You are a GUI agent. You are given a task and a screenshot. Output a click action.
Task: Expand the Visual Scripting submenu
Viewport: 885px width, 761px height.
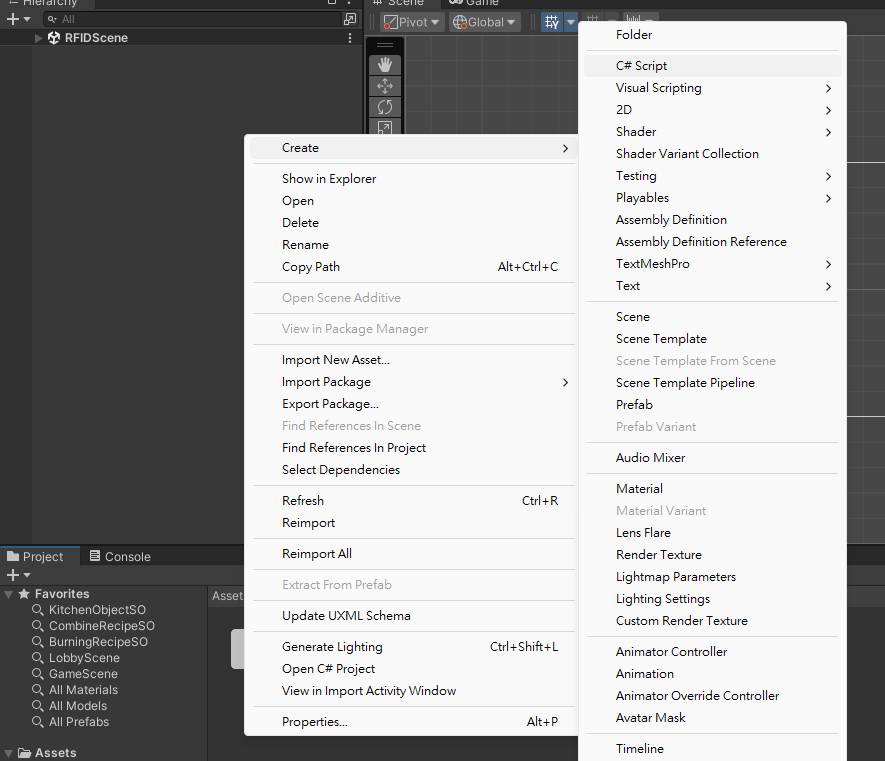click(x=712, y=88)
